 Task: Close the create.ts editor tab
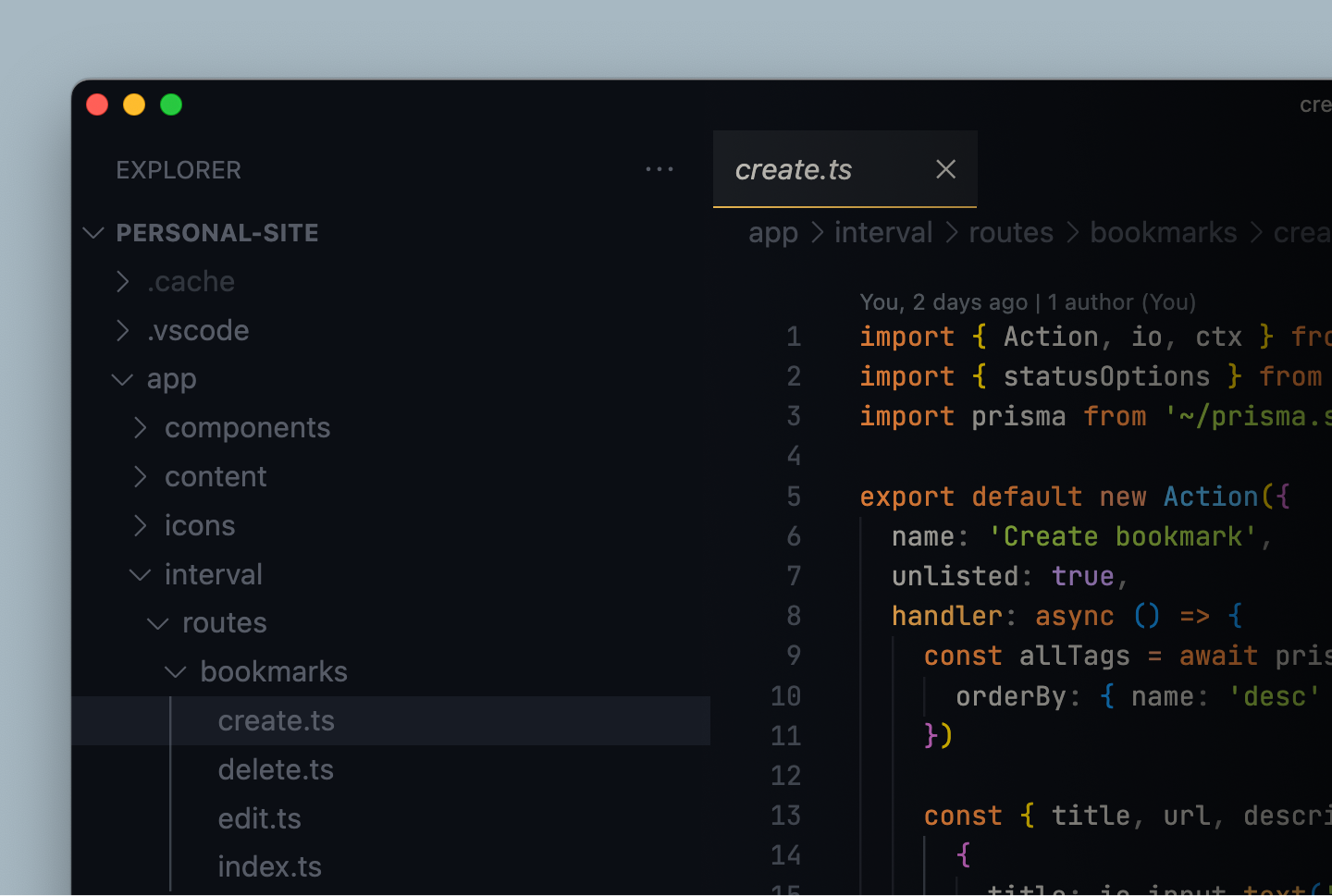(945, 169)
